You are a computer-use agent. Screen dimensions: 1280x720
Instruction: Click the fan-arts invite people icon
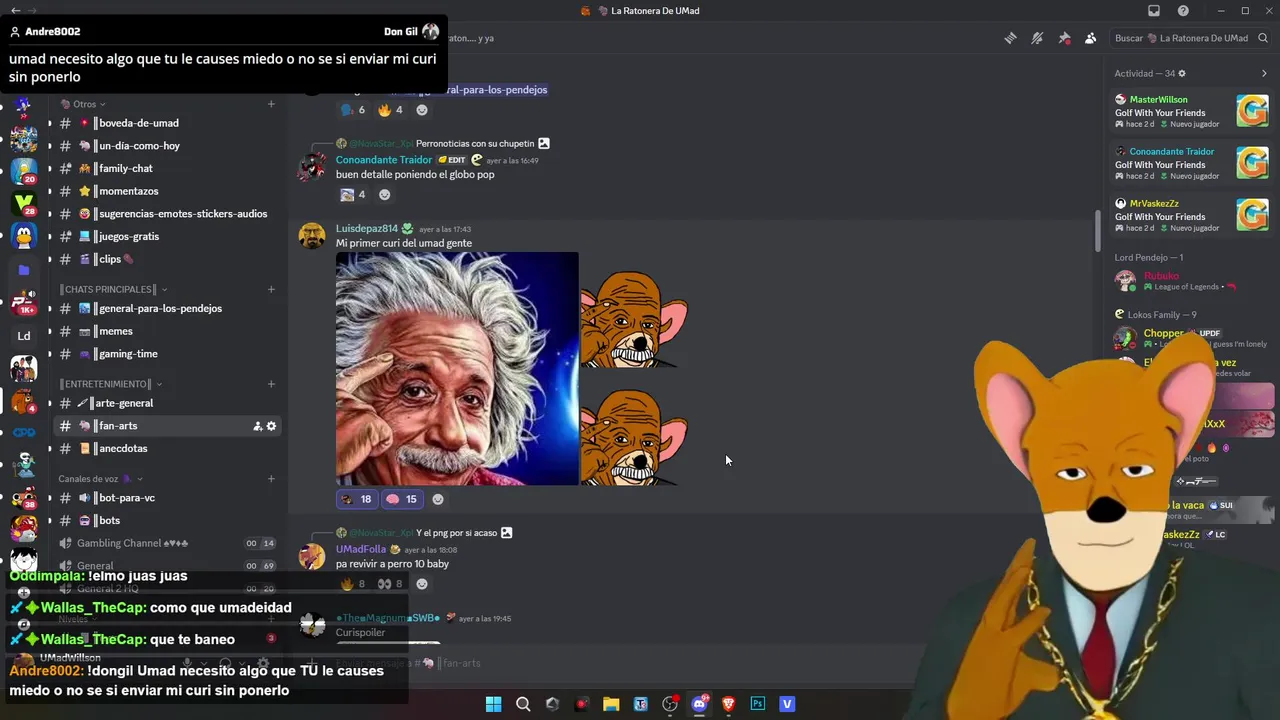(257, 426)
